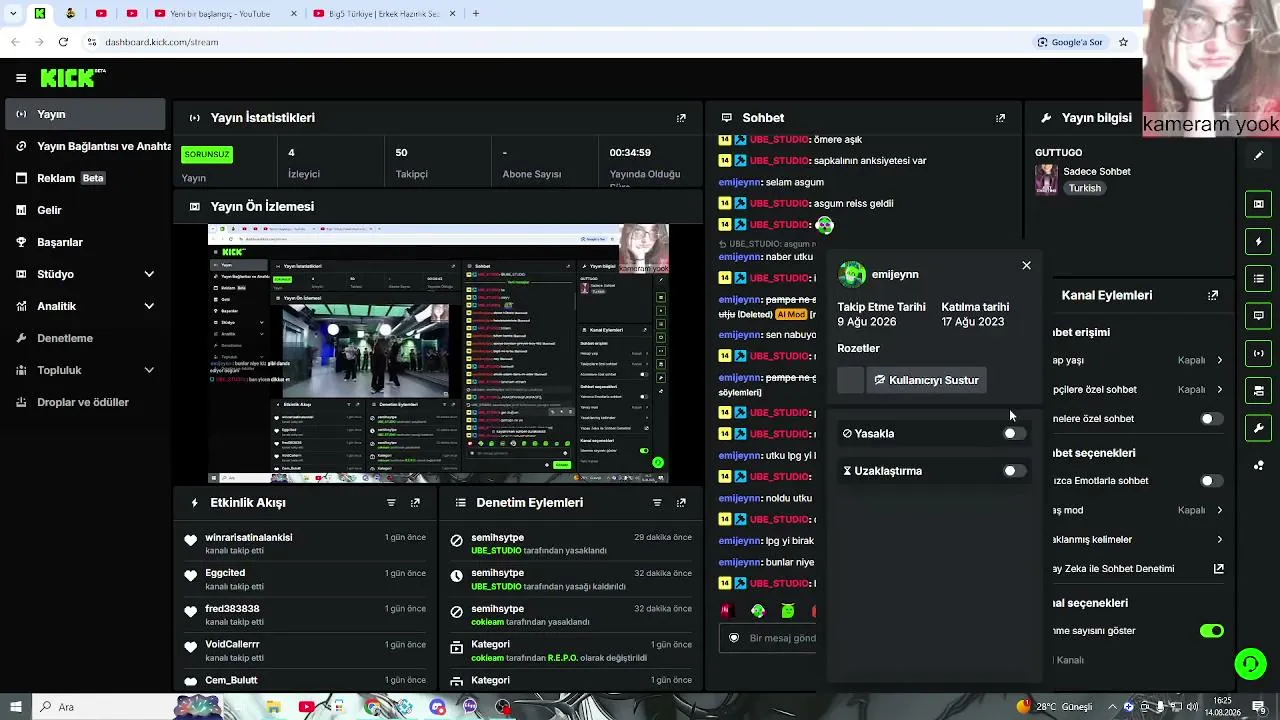Screen dimensions: 1280x720
Task: Open the emoji picker in the message box
Action: (x=734, y=638)
